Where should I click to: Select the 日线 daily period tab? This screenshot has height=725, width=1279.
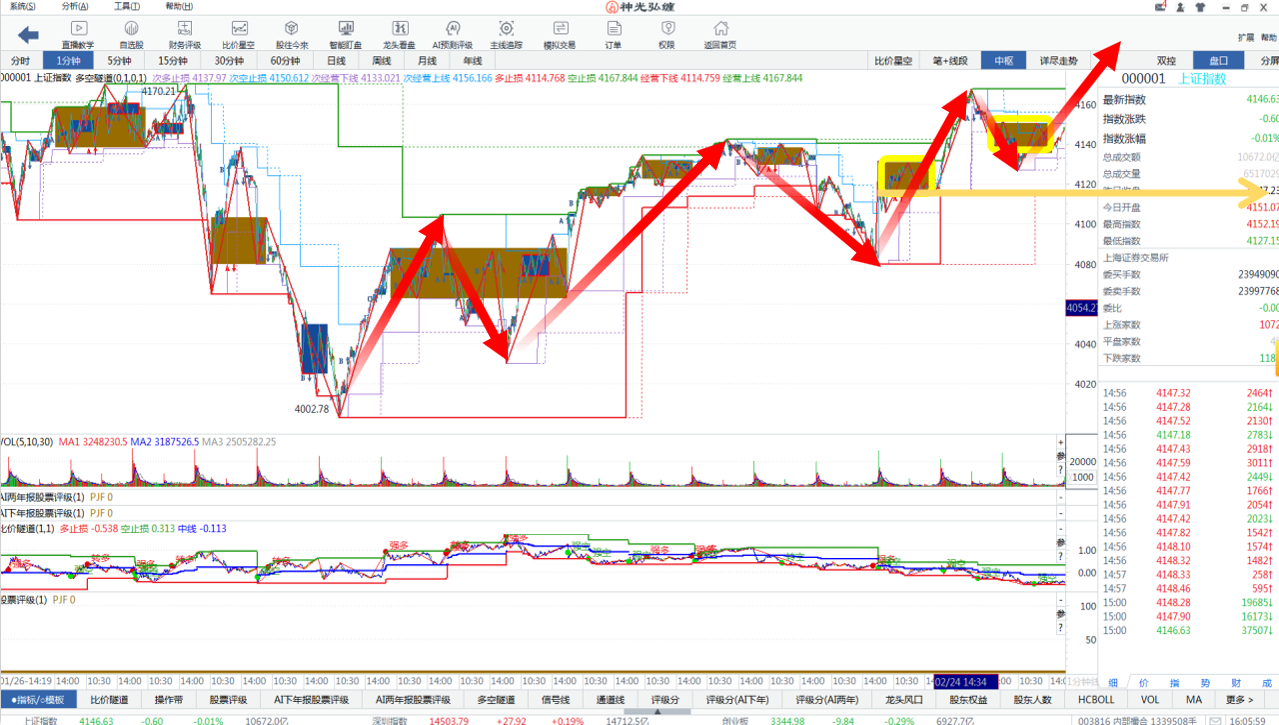tap(336, 61)
